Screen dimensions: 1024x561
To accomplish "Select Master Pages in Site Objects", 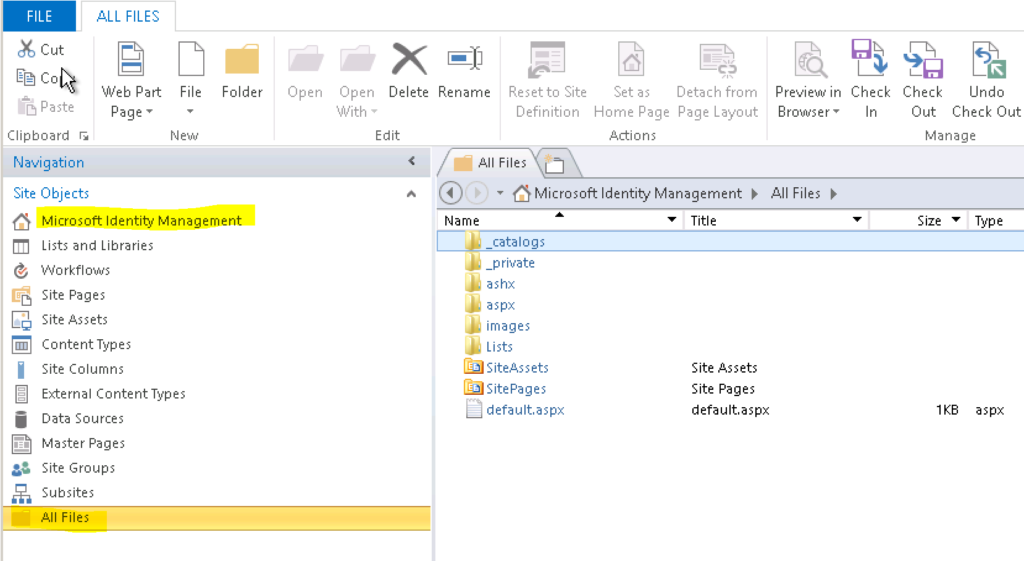I will point(83,443).
